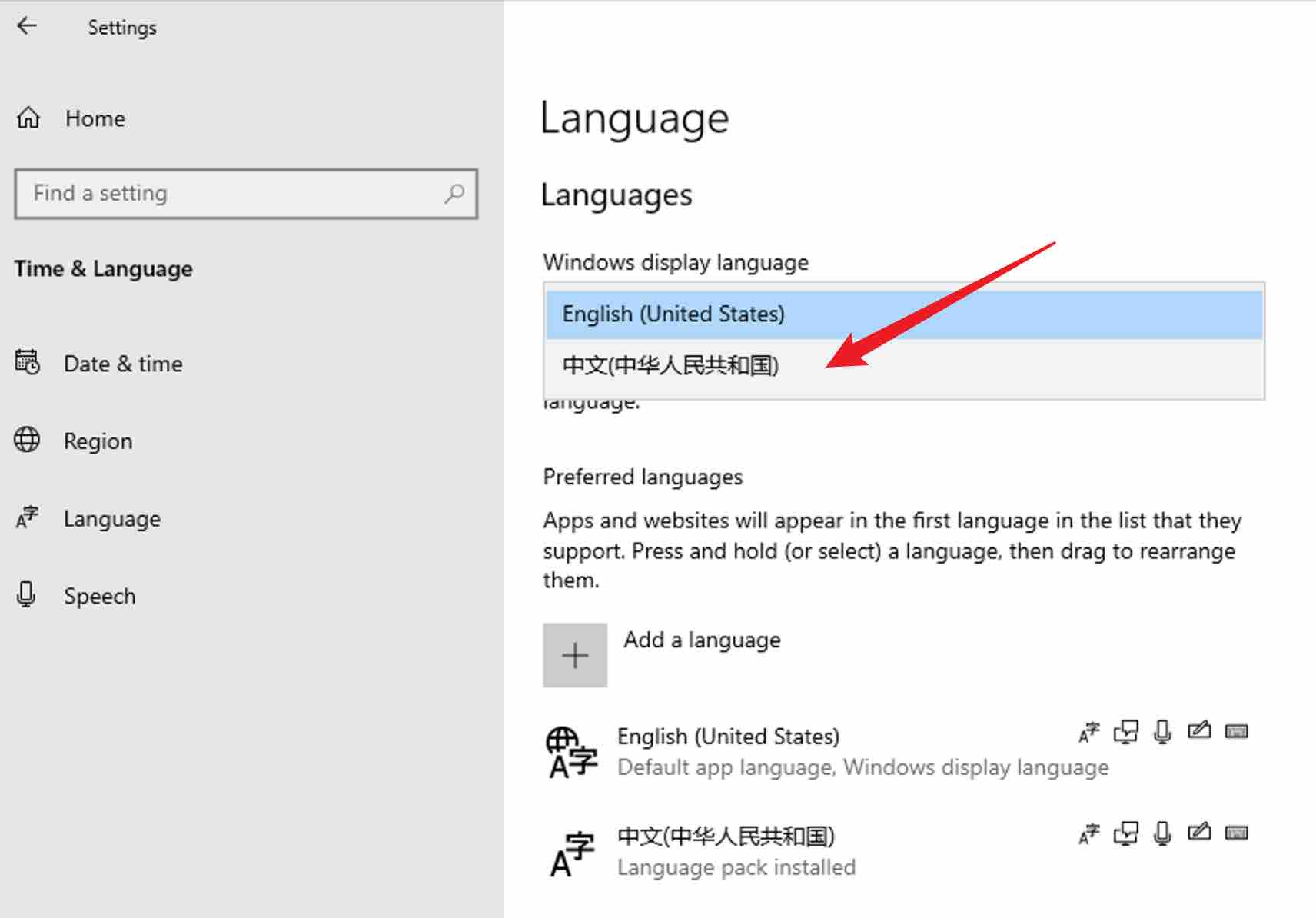Click text-to-speech icon in 中文 row
Viewport: 1316px width, 918px height.
1126,833
